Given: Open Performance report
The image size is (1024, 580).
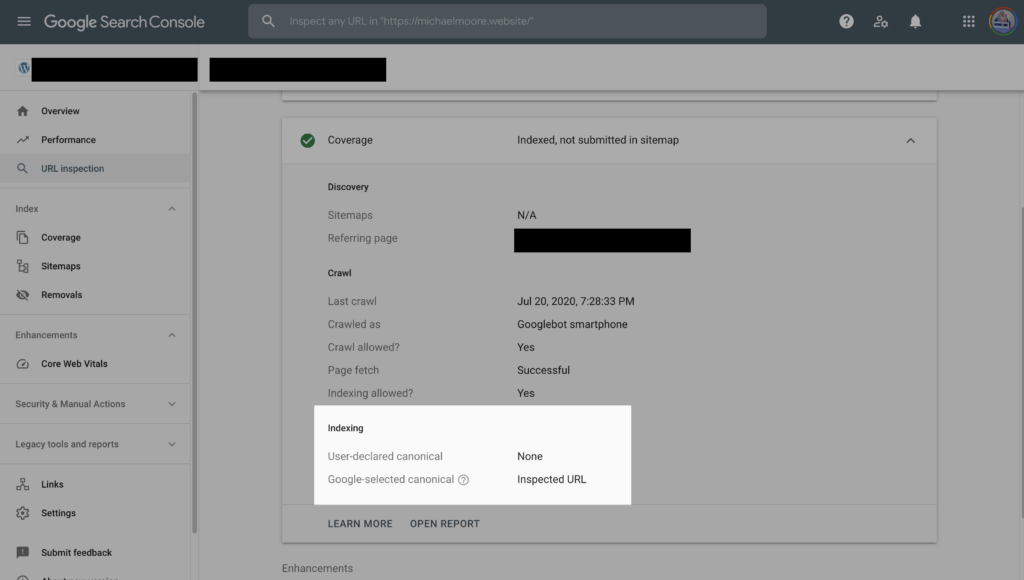Looking at the screenshot, I should (95, 140).
